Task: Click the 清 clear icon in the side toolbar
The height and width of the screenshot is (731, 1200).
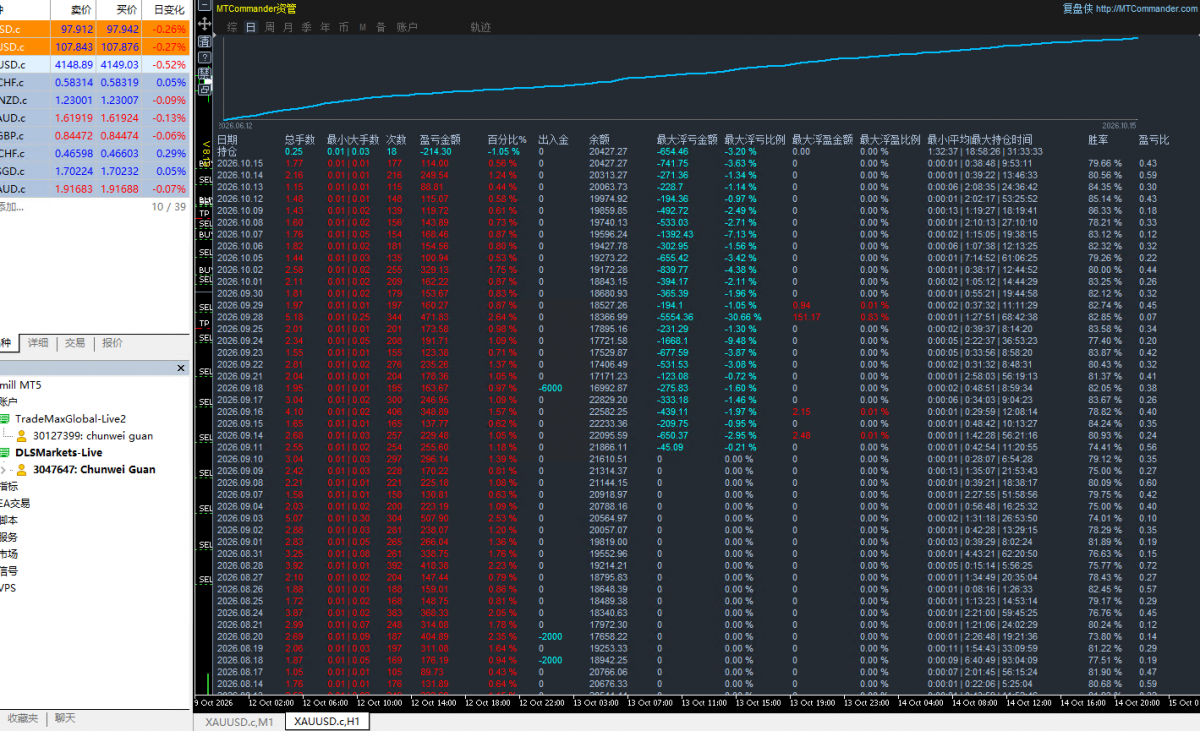Action: [x=204, y=41]
